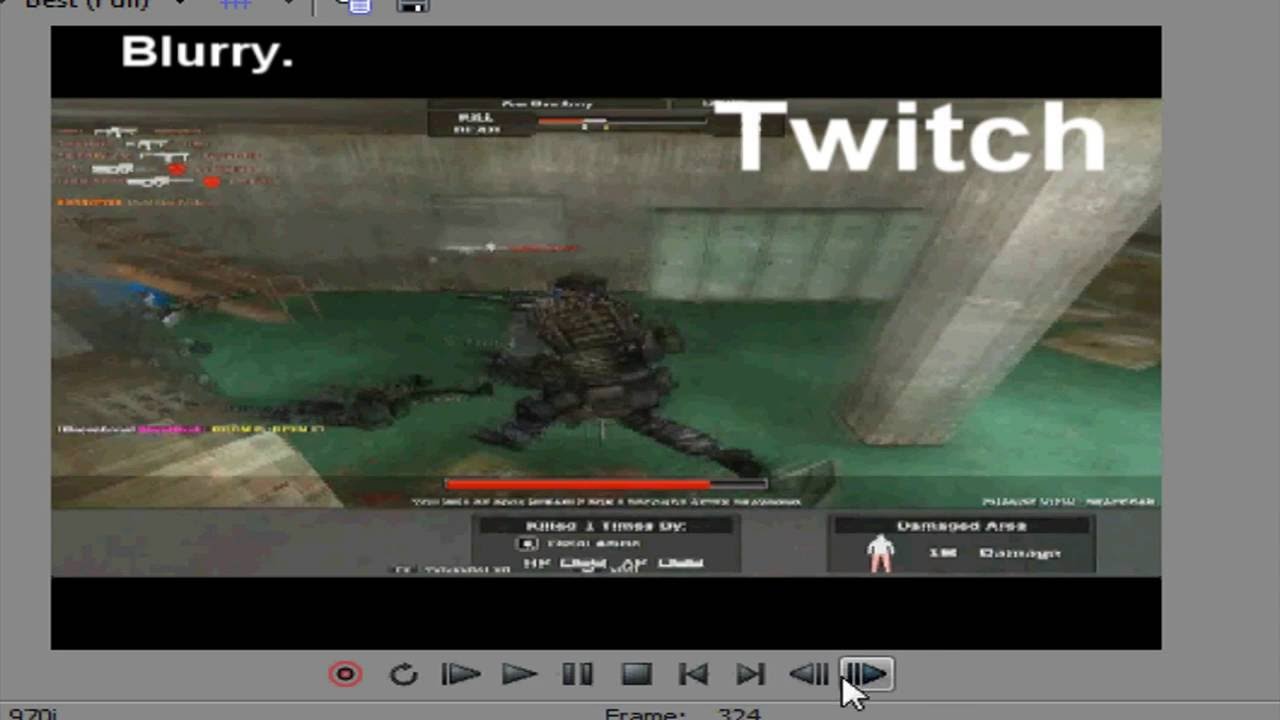
Task: Go to the start of the project
Action: 693,675
